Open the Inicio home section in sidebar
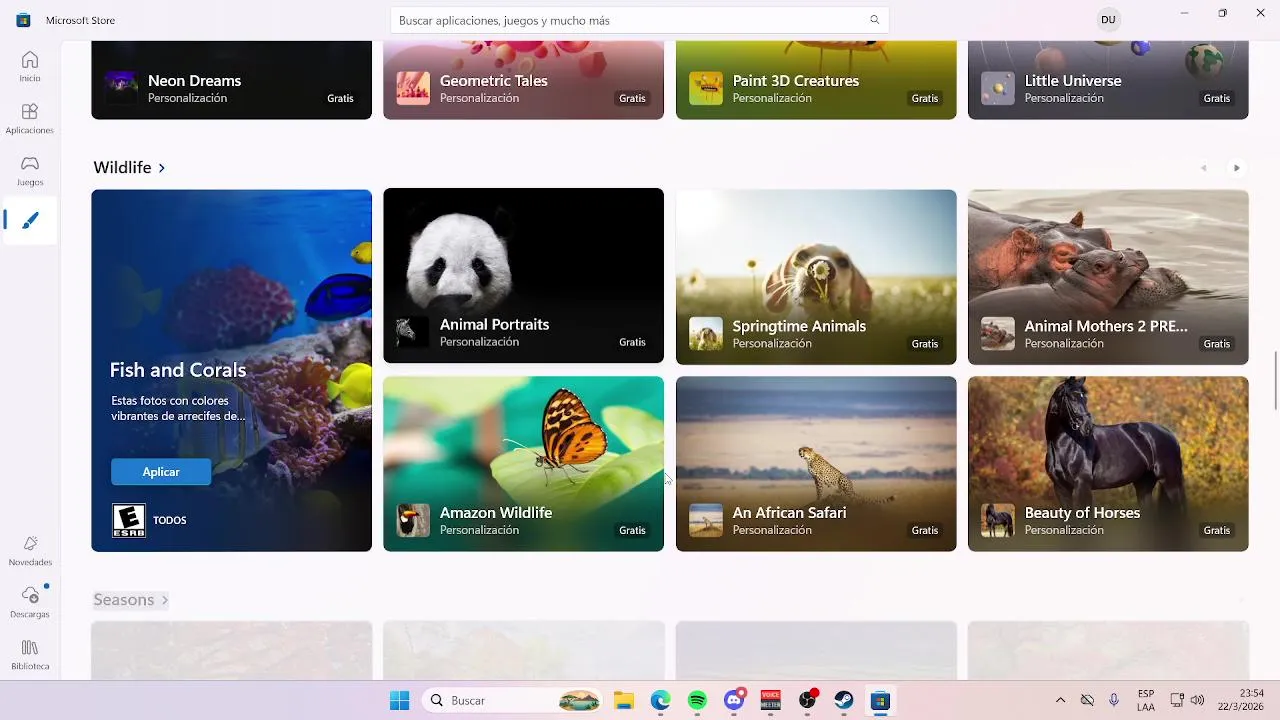Viewport: 1280px width, 720px height. pyautogui.click(x=30, y=67)
